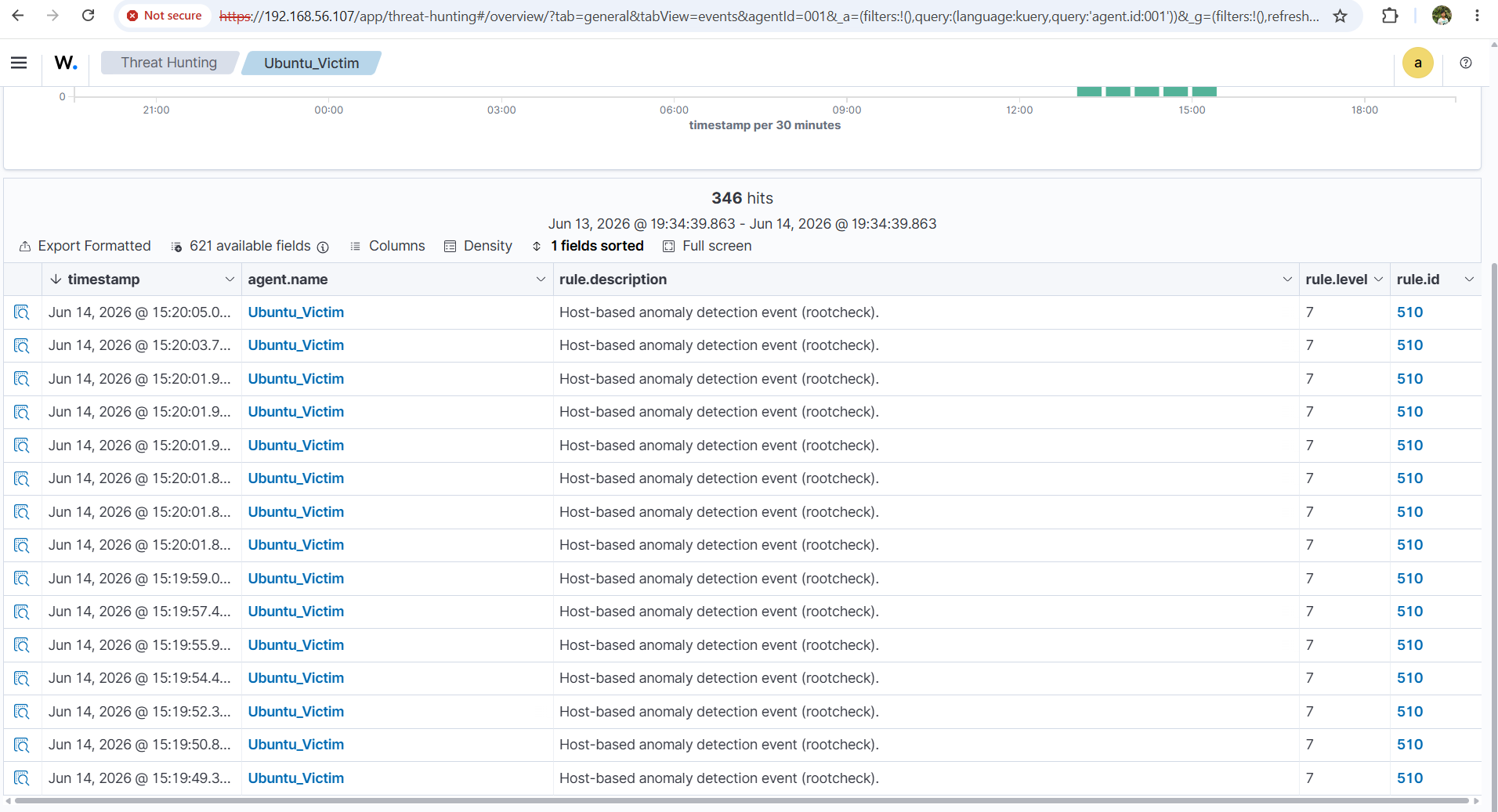Toggle Full screen mode for table
This screenshot has width=1498, height=812.
707,246
